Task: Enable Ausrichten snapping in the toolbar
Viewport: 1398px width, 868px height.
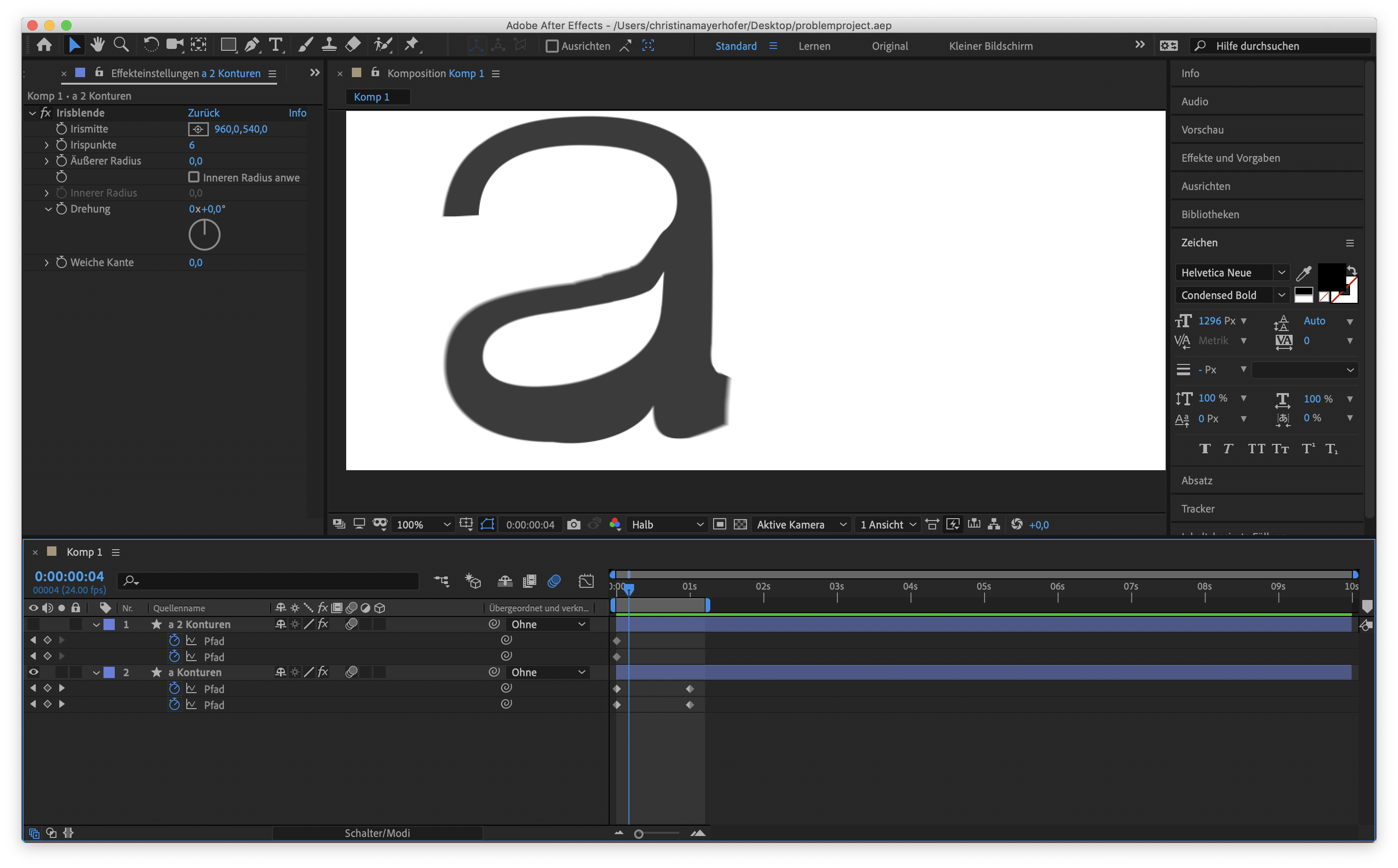Action: [x=552, y=46]
